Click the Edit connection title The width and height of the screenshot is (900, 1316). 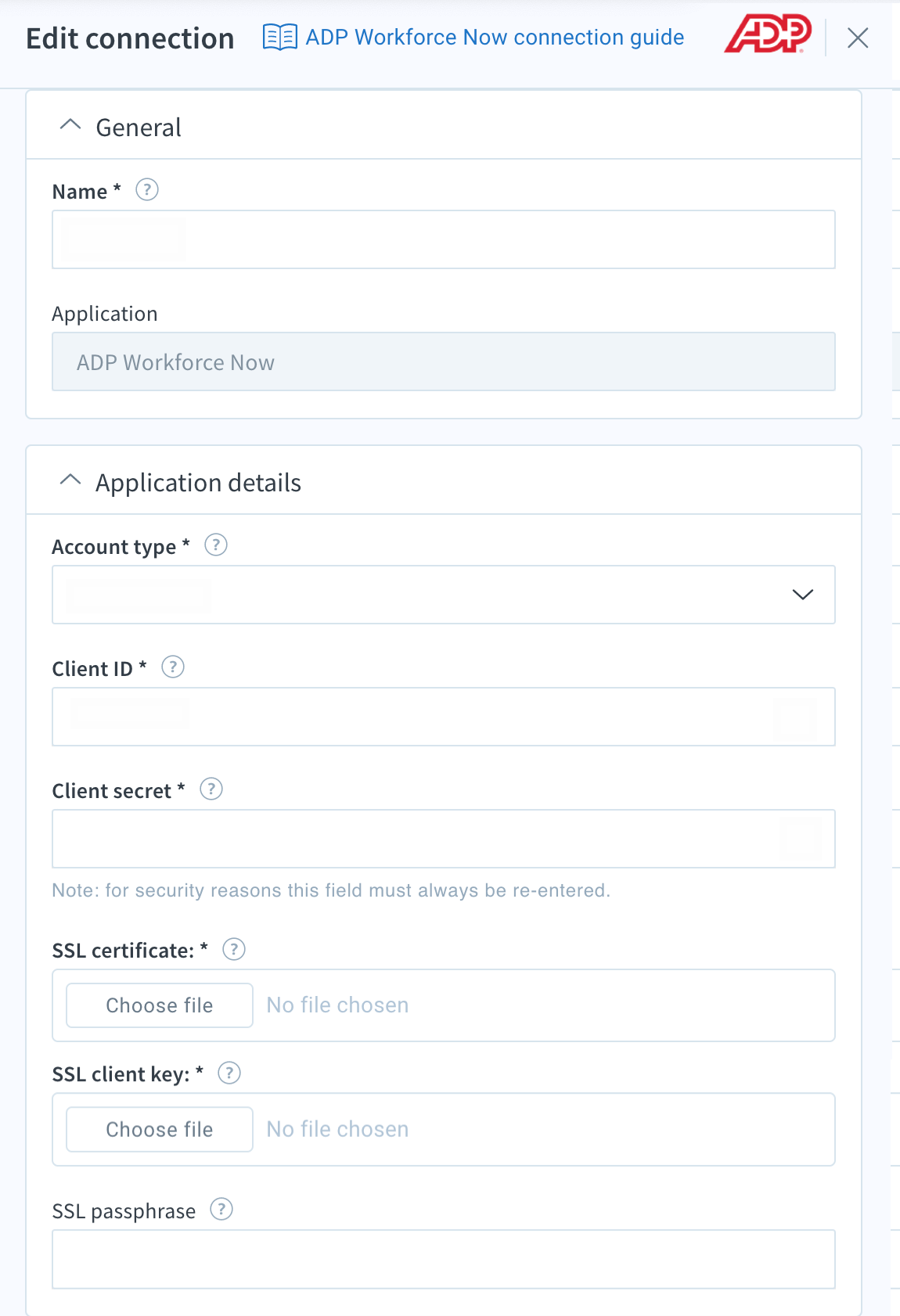[130, 38]
